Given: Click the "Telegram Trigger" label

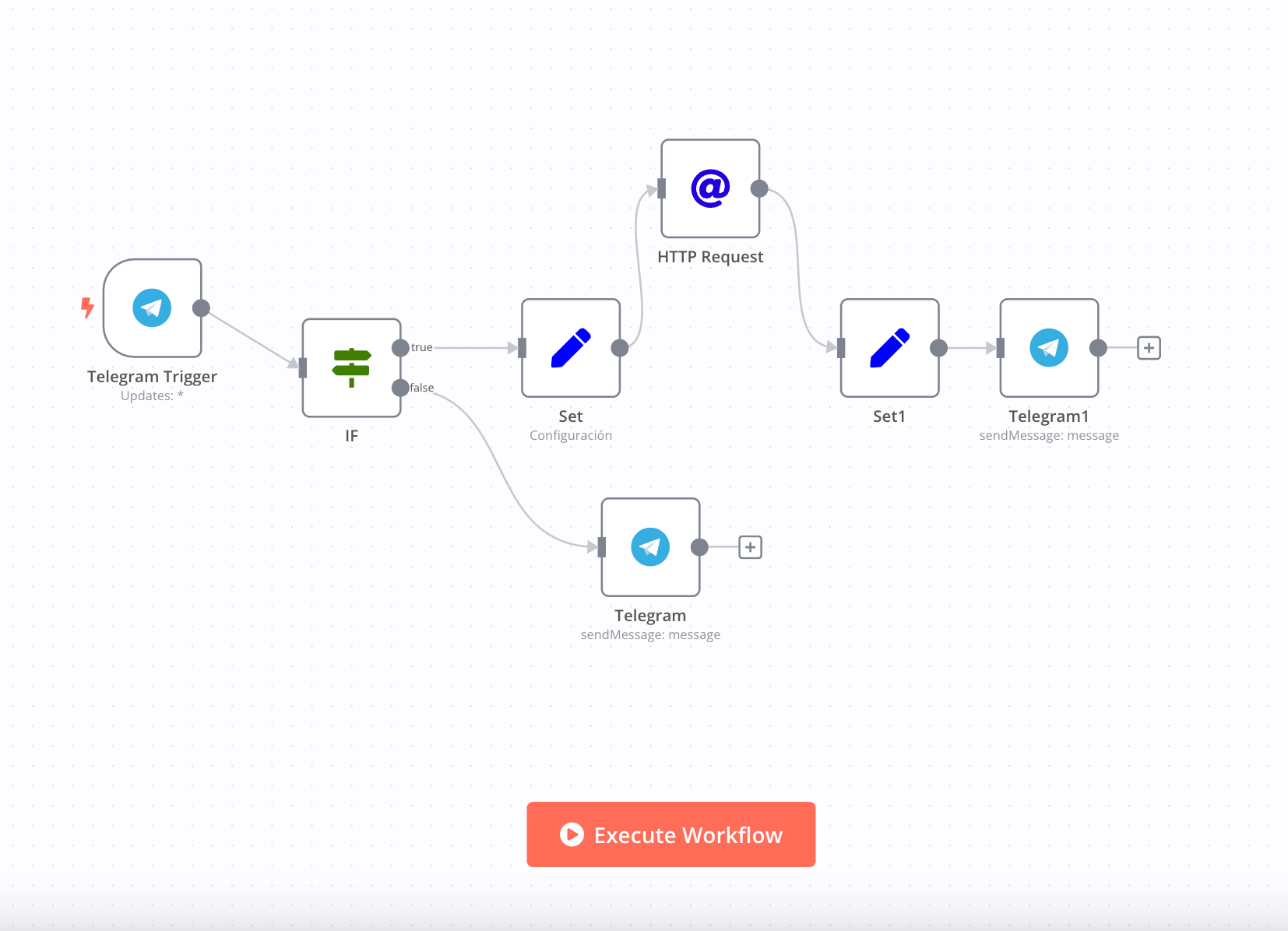Looking at the screenshot, I should click(152, 377).
